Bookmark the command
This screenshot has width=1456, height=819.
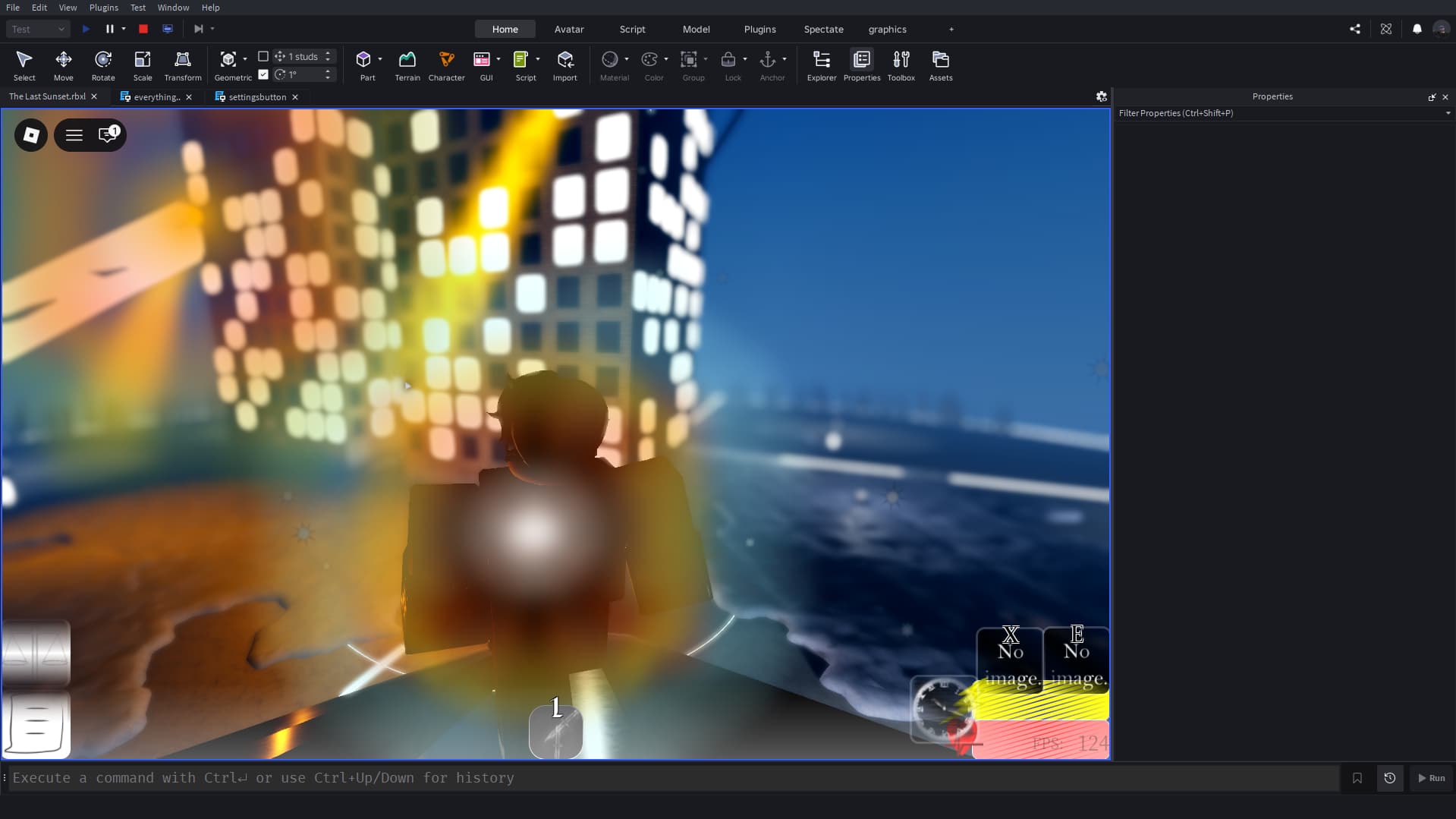pos(1357,778)
